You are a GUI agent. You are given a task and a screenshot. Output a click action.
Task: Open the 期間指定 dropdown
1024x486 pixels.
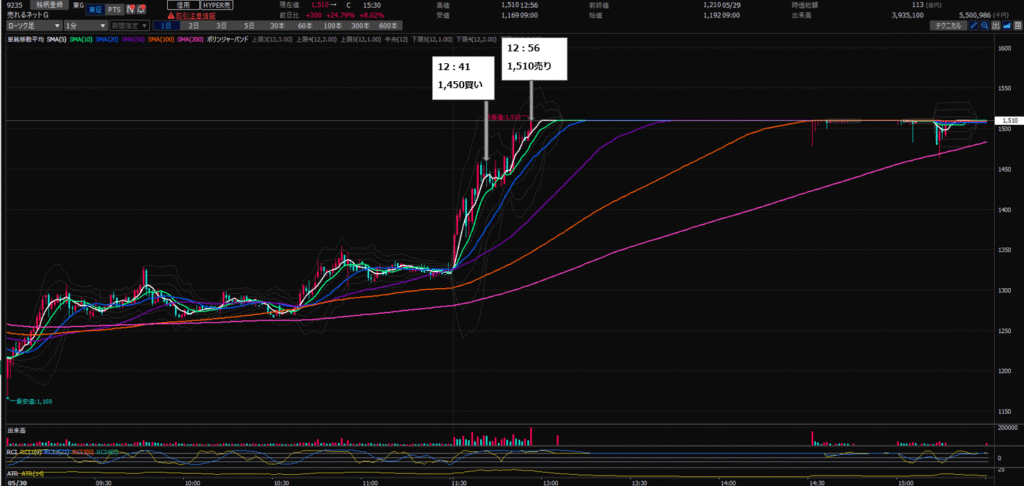point(129,25)
